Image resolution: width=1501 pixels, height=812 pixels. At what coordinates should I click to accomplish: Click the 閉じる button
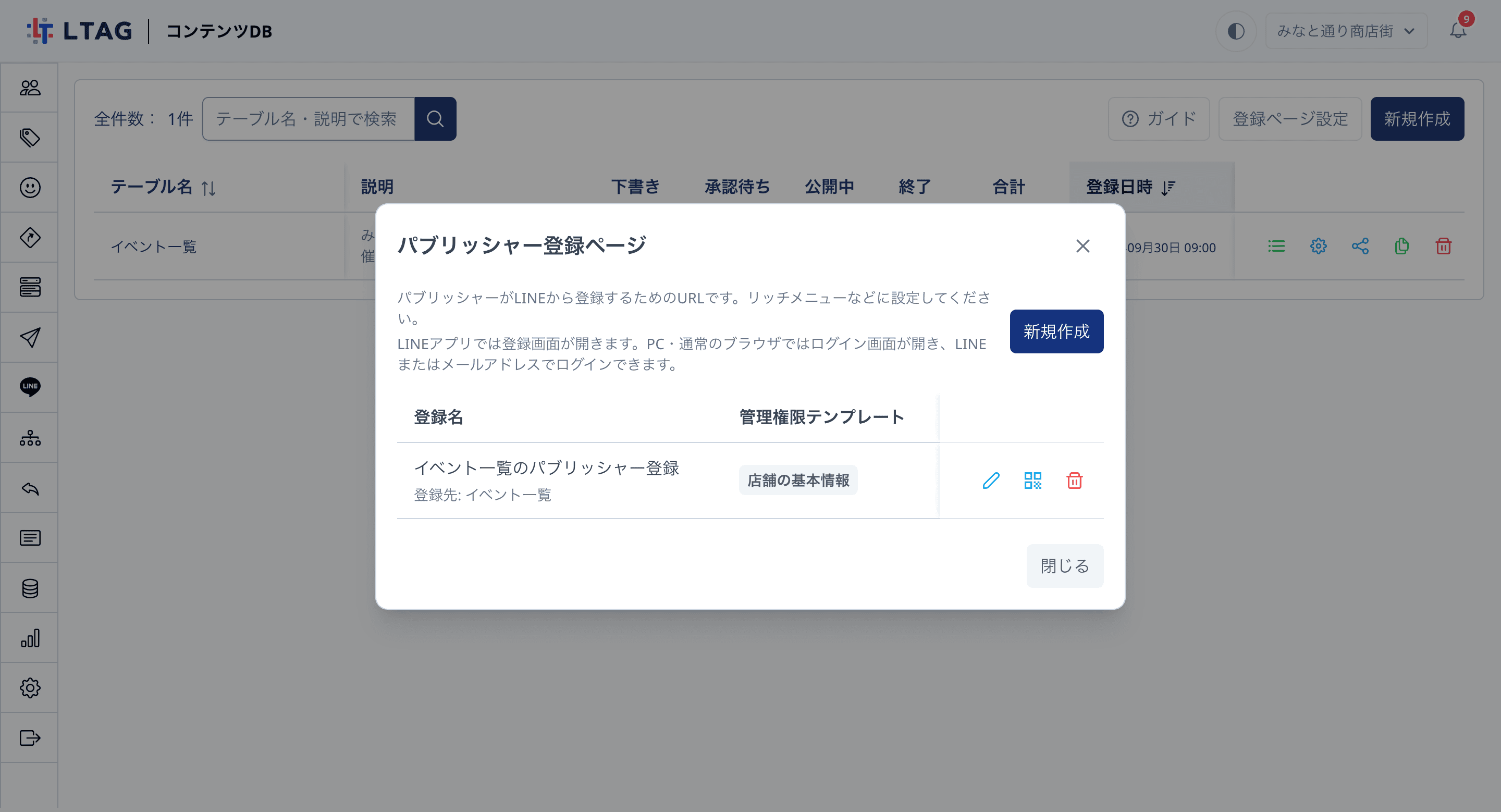[1065, 565]
